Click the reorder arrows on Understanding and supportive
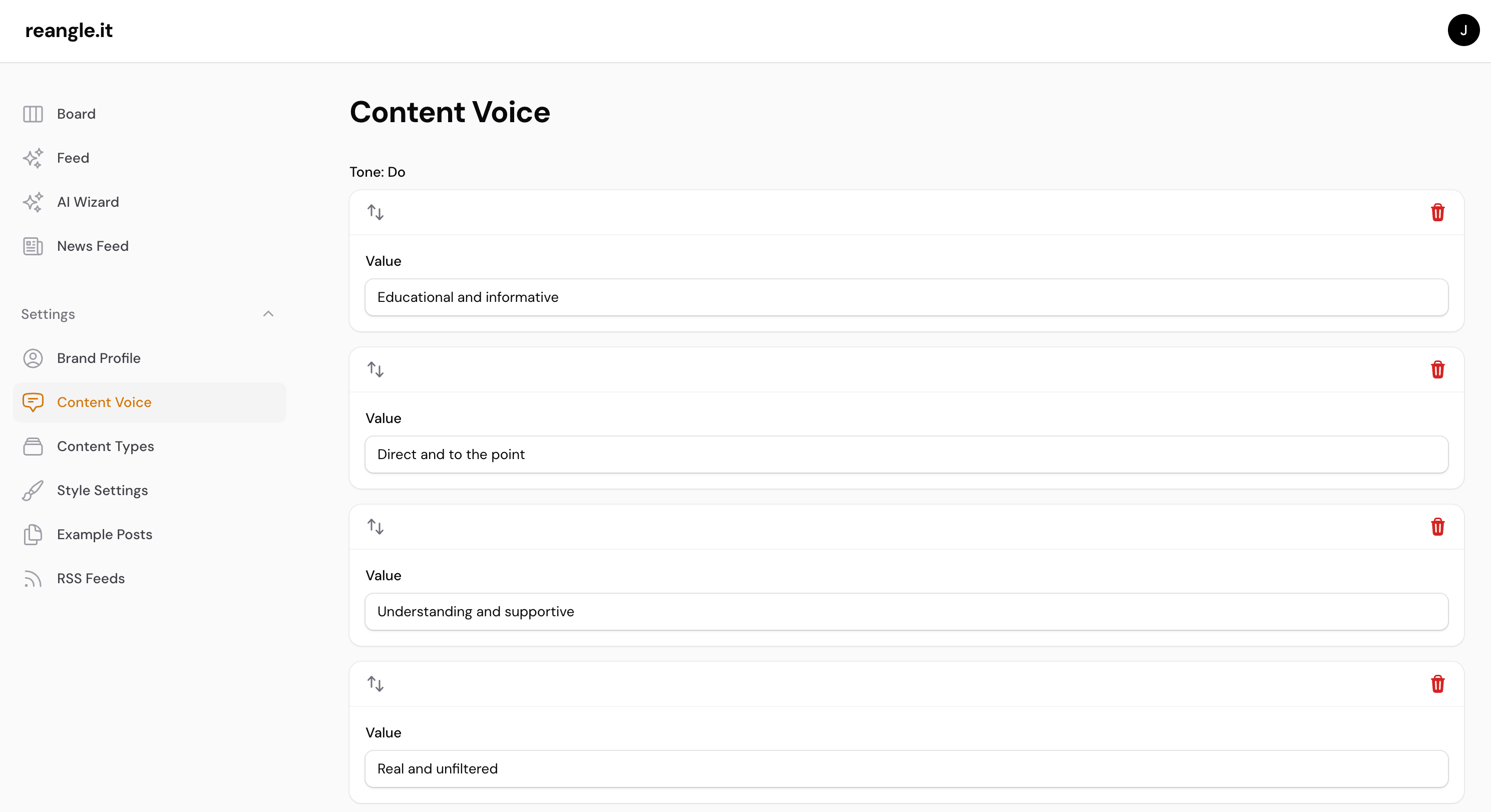The height and width of the screenshot is (812, 1491). (x=375, y=526)
